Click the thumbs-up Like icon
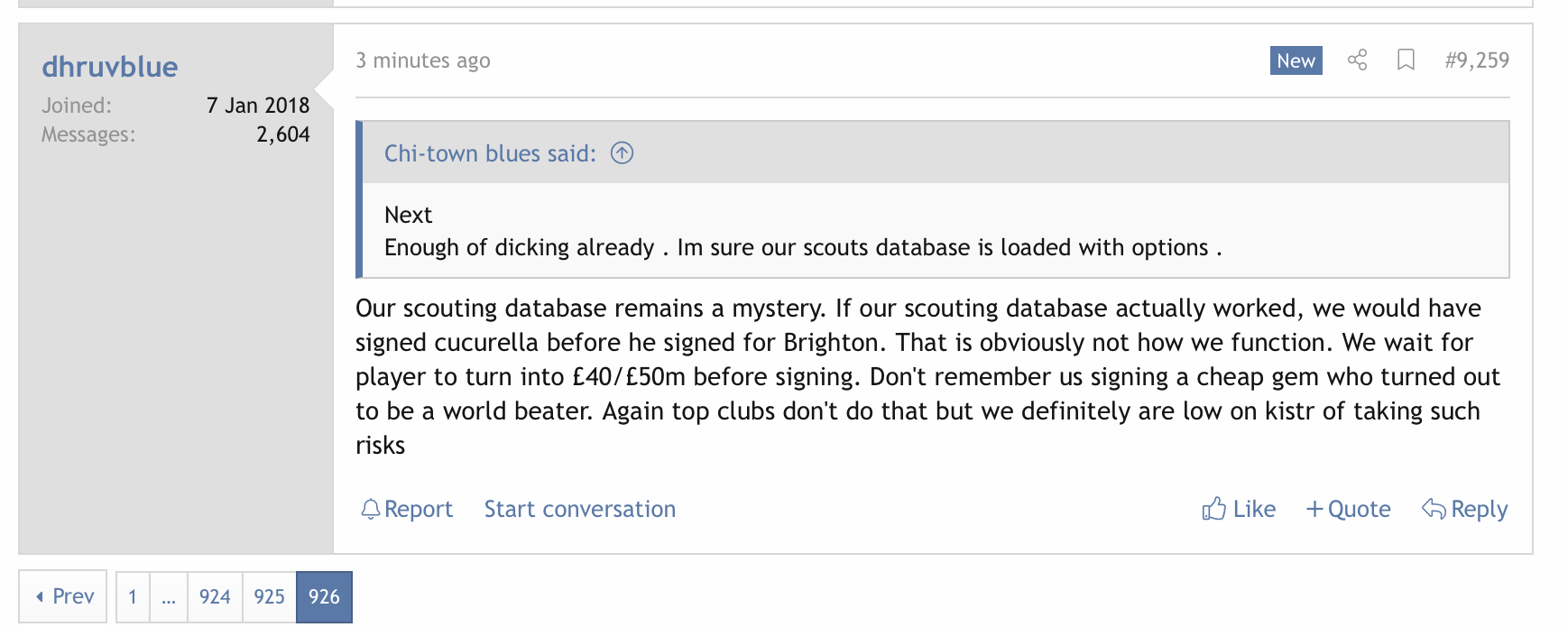Screen dimensions: 1568x627 pos(1214,509)
